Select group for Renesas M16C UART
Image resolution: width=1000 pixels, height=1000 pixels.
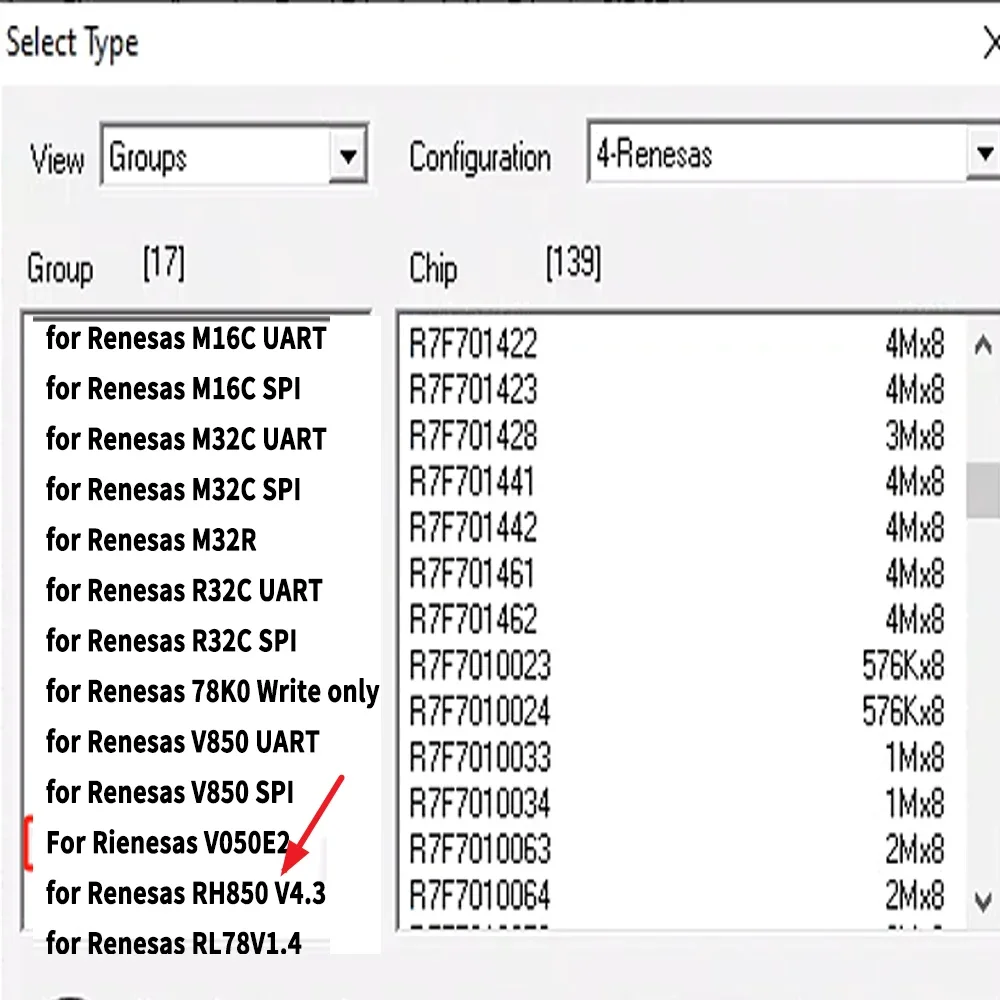point(186,338)
